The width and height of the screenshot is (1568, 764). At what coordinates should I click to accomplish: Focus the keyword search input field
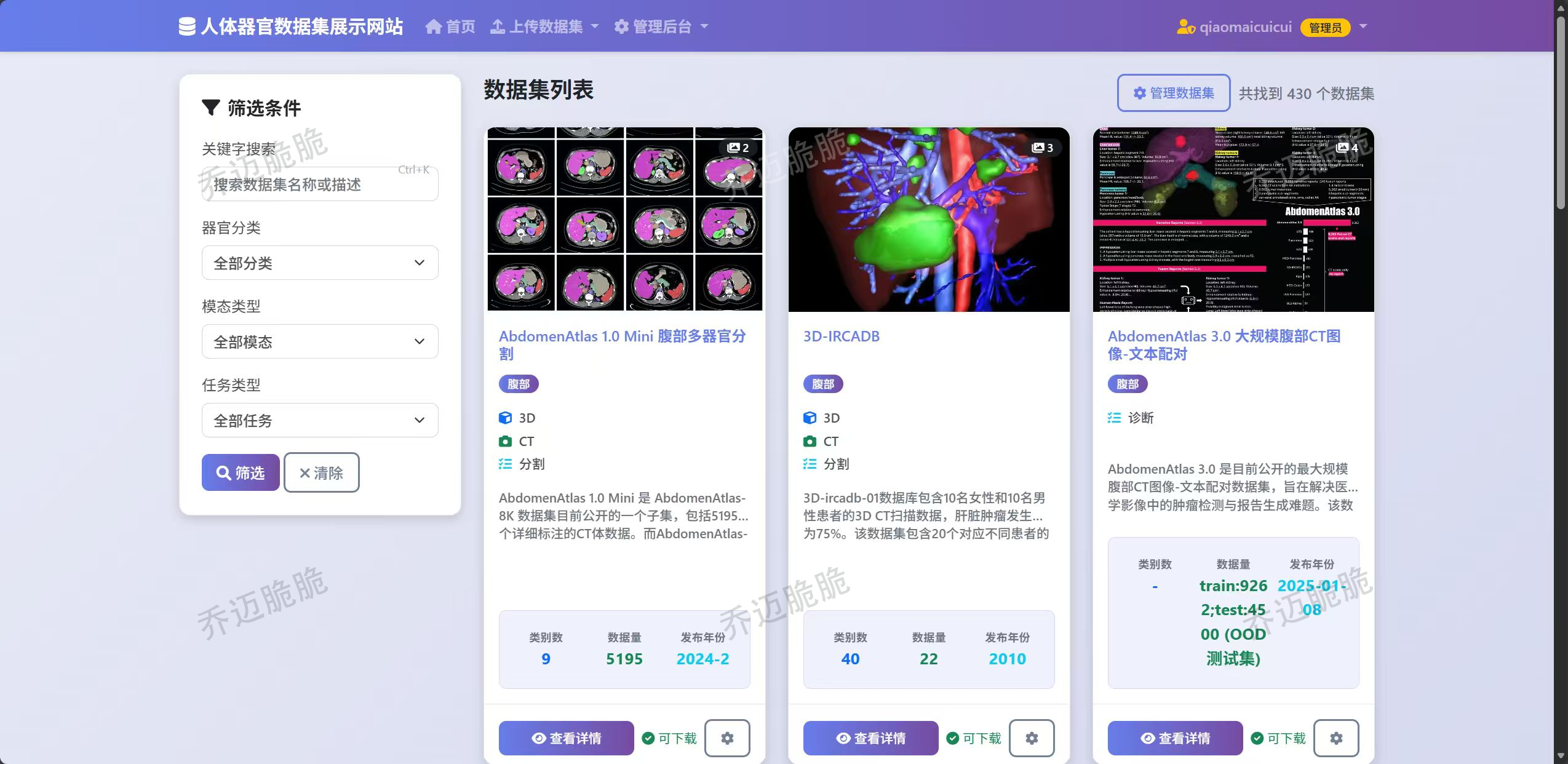click(320, 184)
